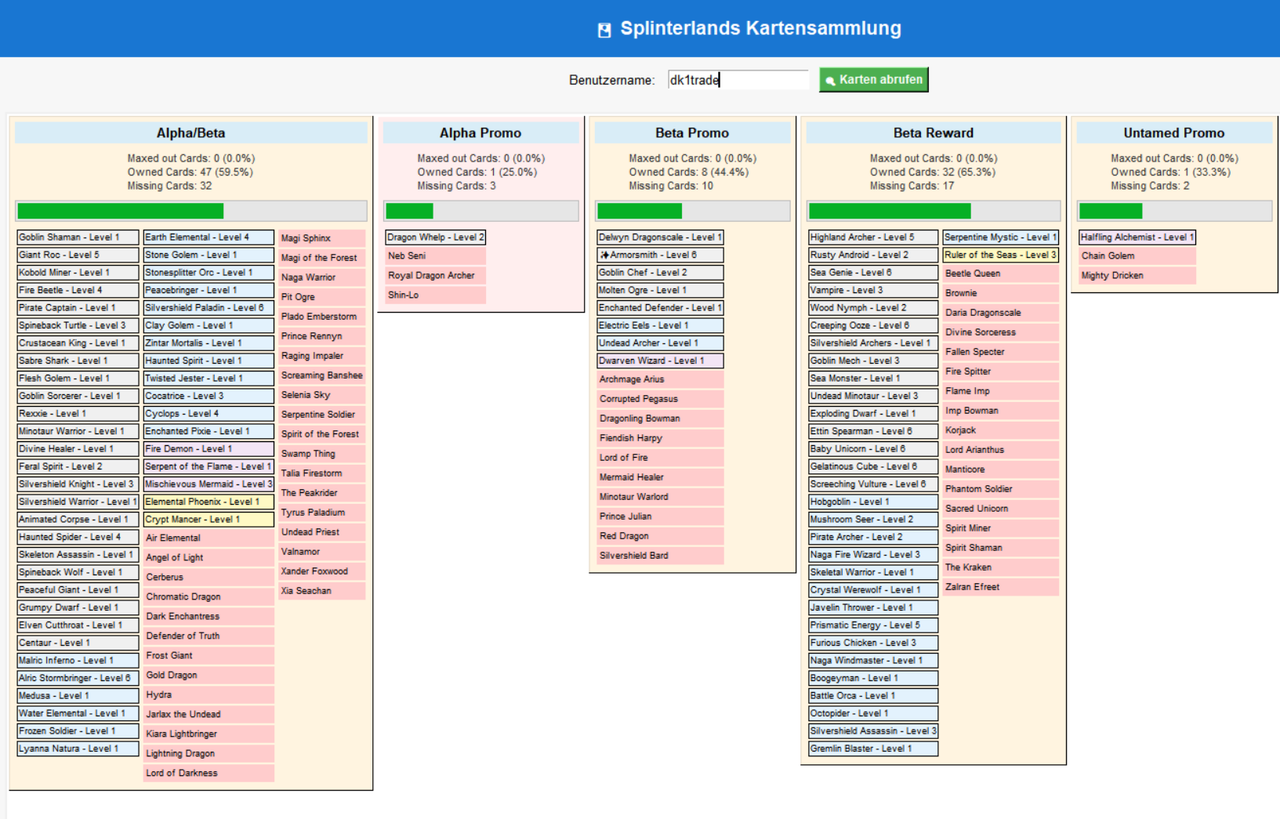Select Dragon Whelp - Level 2 card

click(436, 237)
